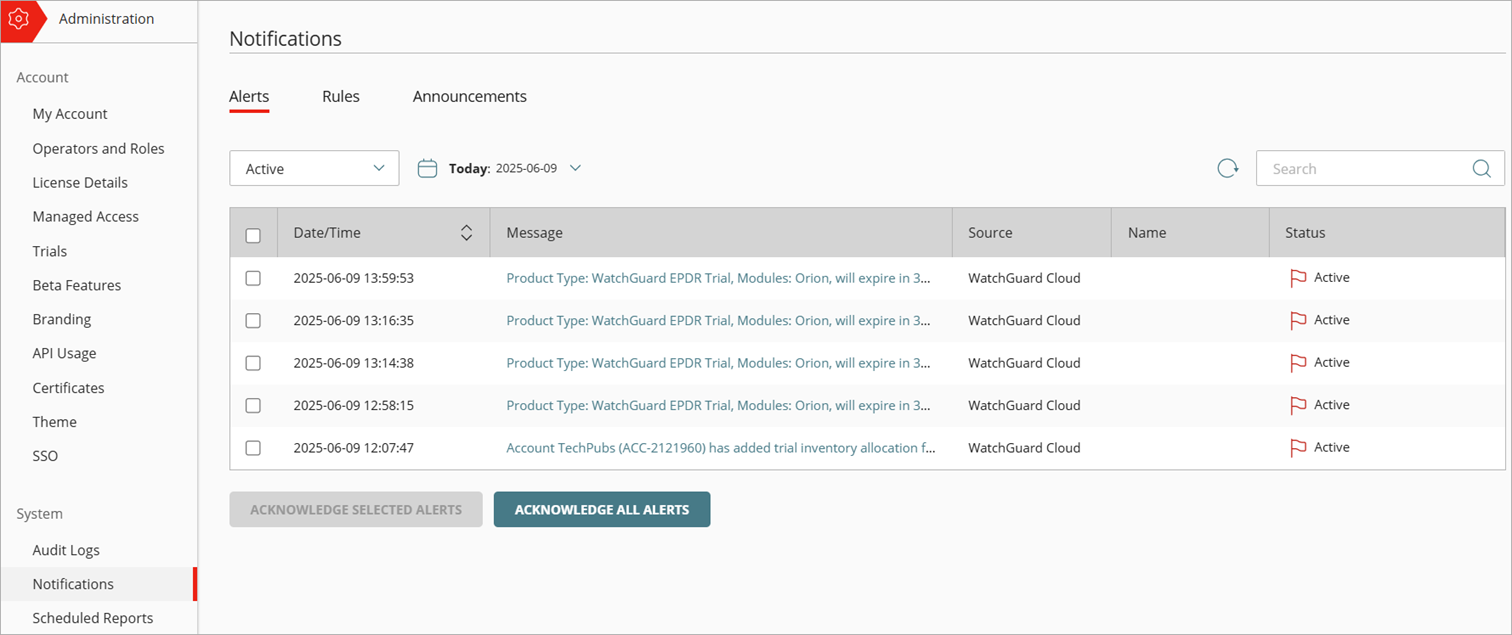Screen dimensions: 1512x635
Task: Click the red flag on 12:07:47 alert
Action: point(1298,448)
